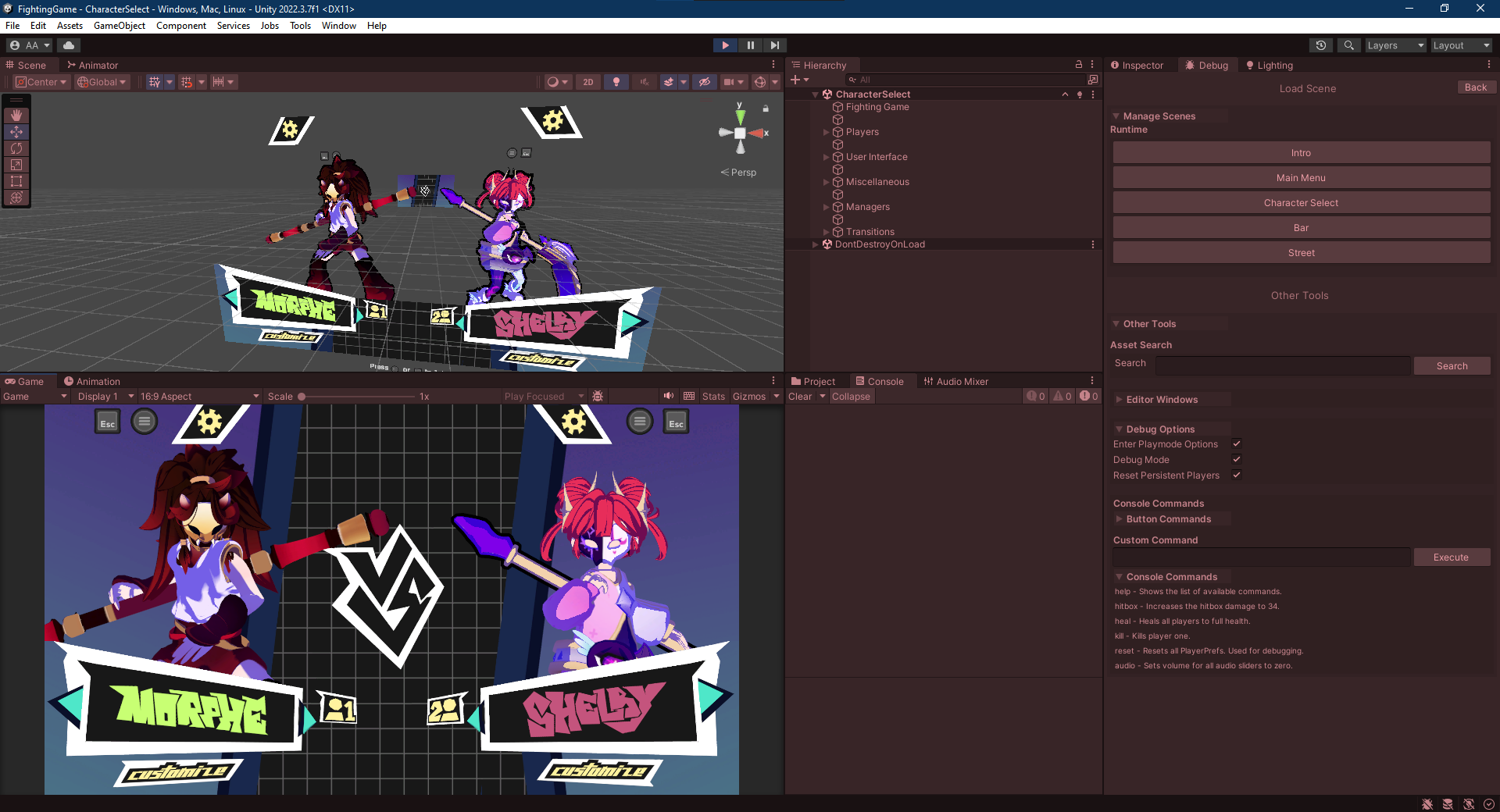Viewport: 1500px width, 812px height.
Task: Expand the Players object in Hierarchy
Action: (826, 132)
